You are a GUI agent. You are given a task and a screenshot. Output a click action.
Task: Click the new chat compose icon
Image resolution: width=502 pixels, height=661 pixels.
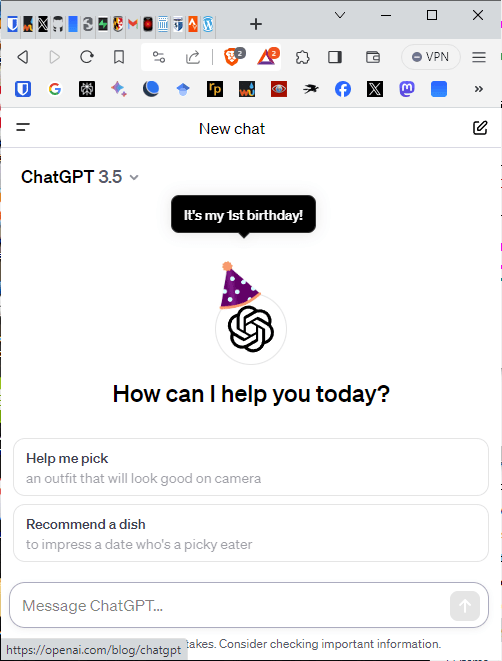[x=480, y=128]
